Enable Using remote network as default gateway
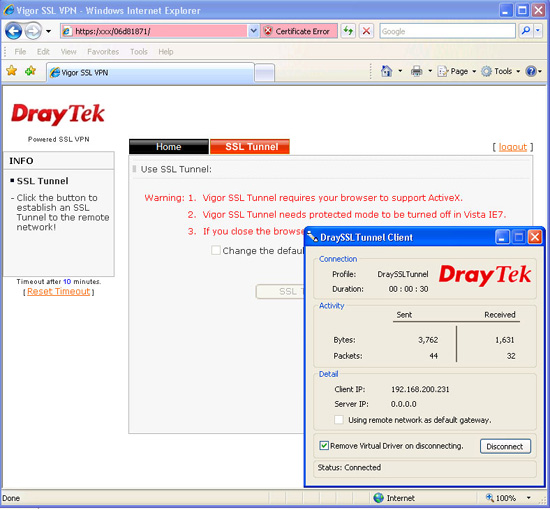550x510 pixels. (339, 420)
